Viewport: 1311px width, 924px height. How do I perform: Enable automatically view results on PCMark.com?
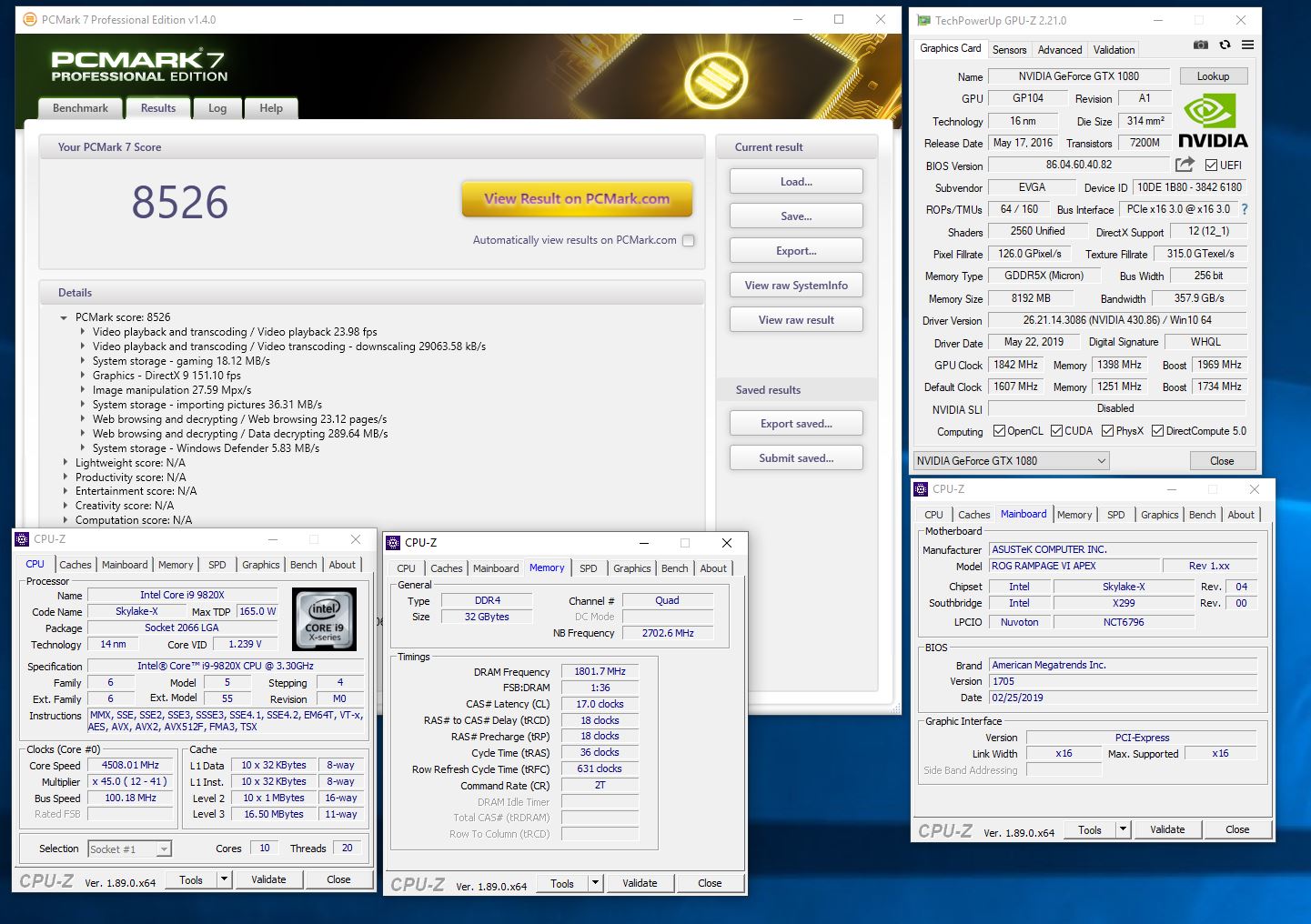[x=689, y=241]
